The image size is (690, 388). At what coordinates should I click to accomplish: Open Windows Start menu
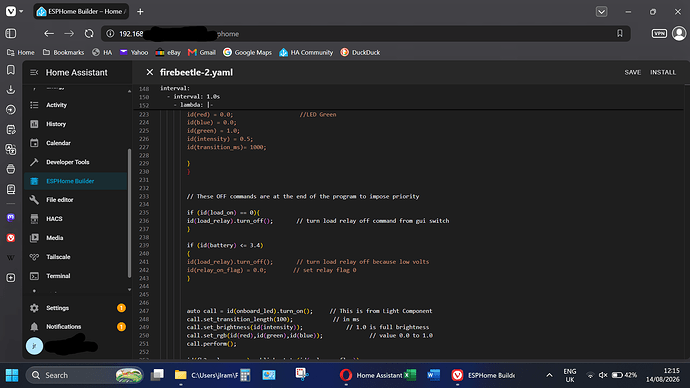point(12,375)
